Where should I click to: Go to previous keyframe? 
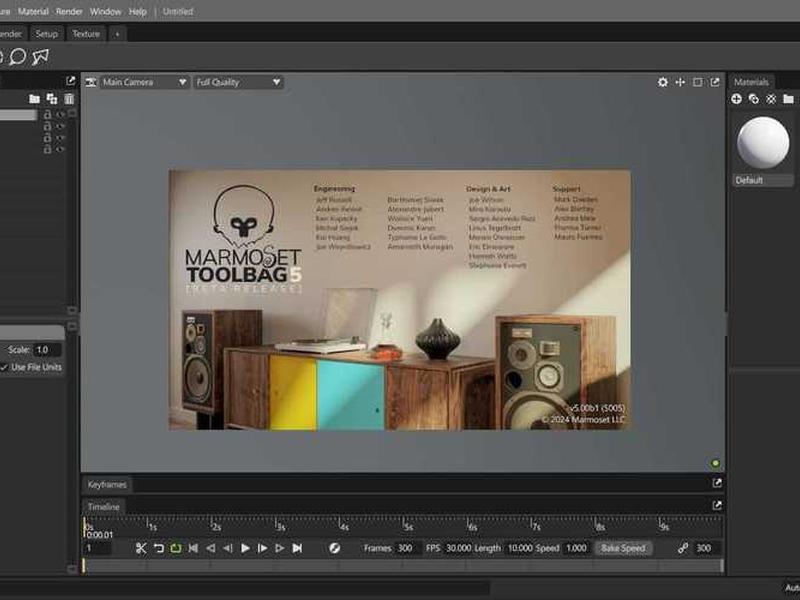[x=210, y=548]
